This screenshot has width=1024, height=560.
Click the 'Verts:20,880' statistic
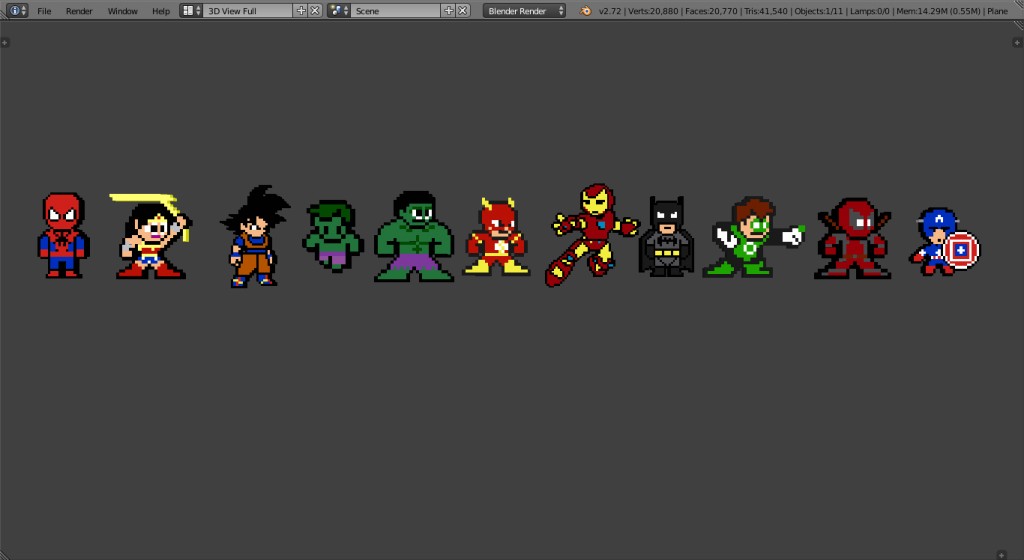click(x=653, y=11)
